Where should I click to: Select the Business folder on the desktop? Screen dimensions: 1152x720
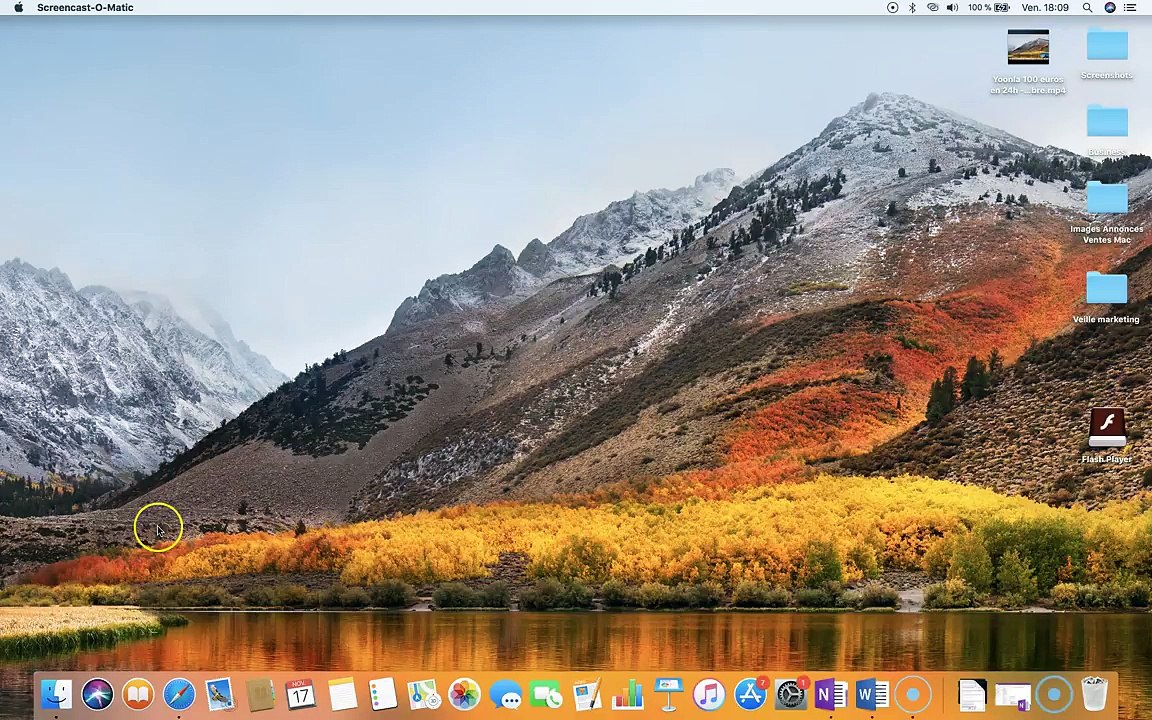(x=1107, y=131)
